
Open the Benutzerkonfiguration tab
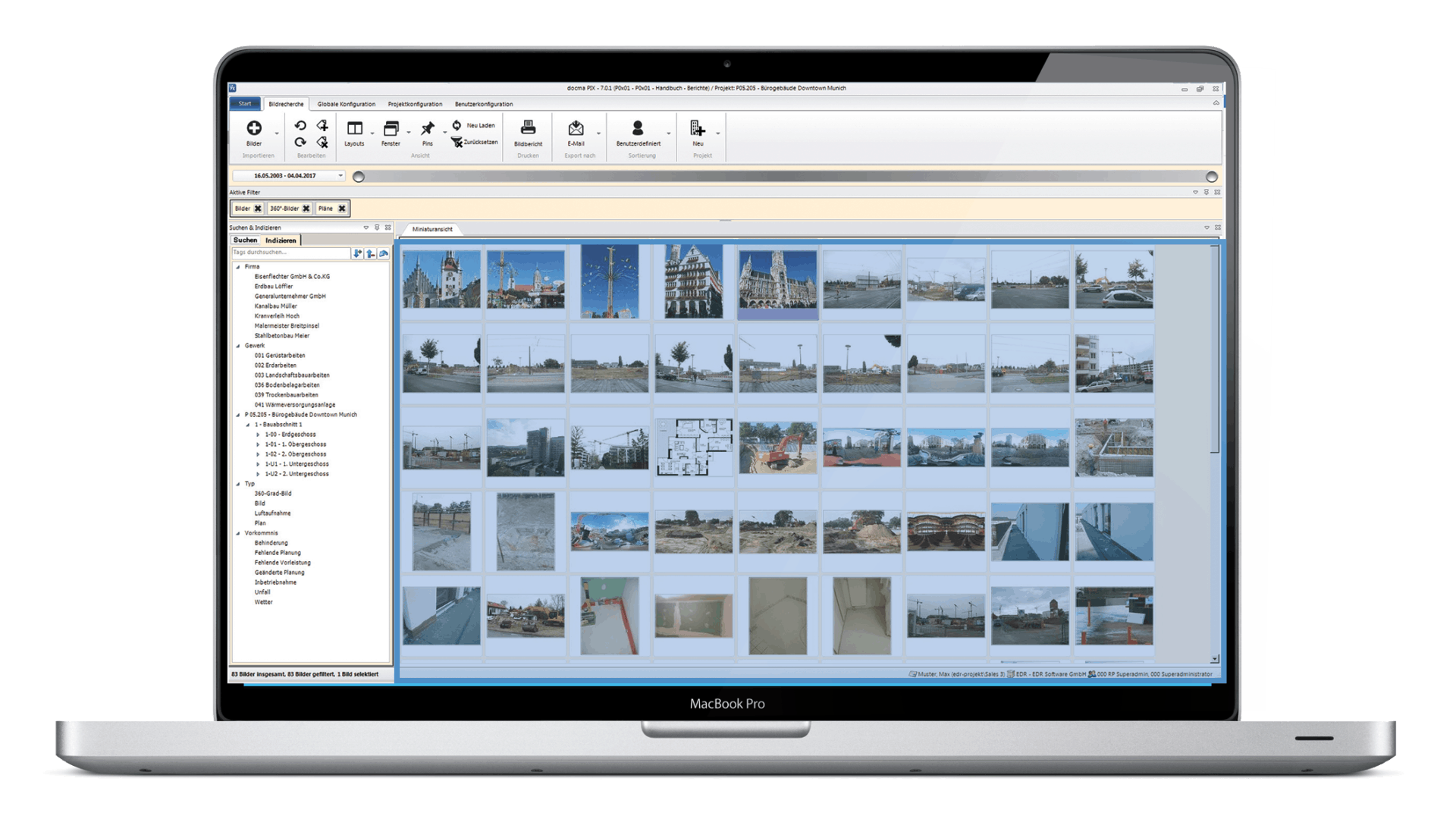tap(484, 104)
